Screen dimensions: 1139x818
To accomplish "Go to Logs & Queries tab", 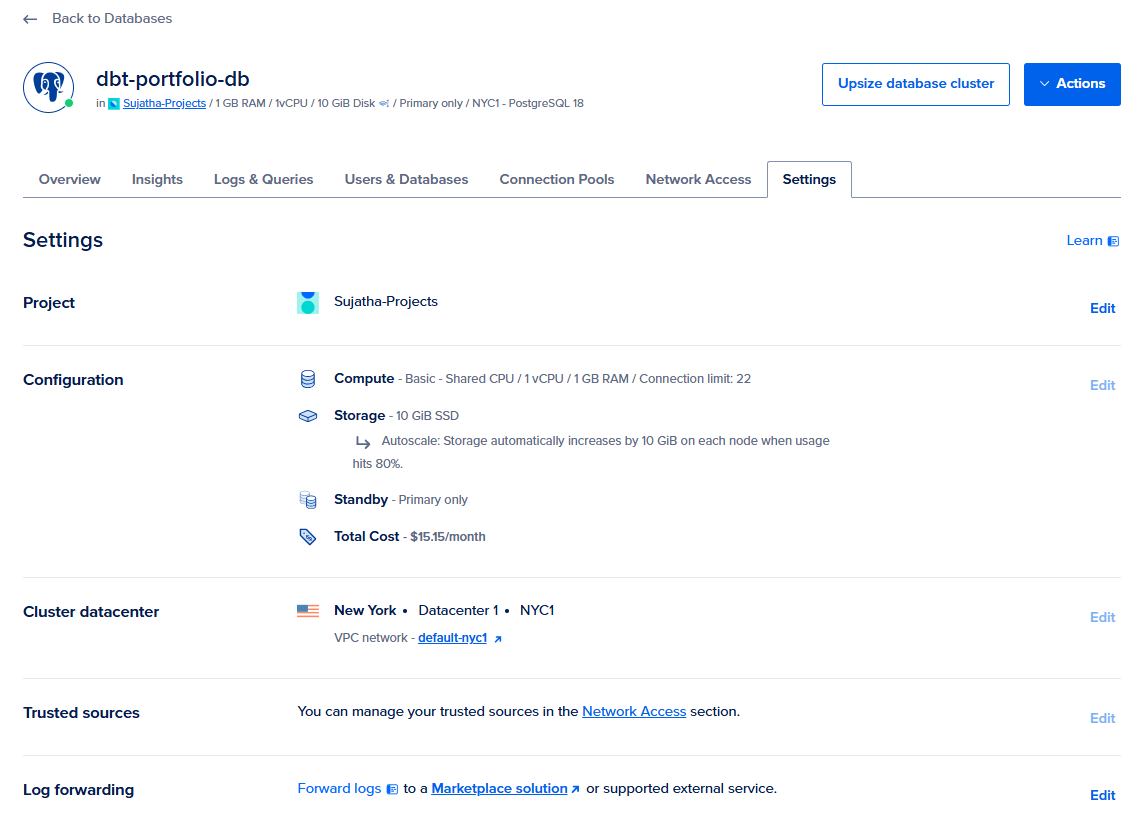I will tap(264, 179).
